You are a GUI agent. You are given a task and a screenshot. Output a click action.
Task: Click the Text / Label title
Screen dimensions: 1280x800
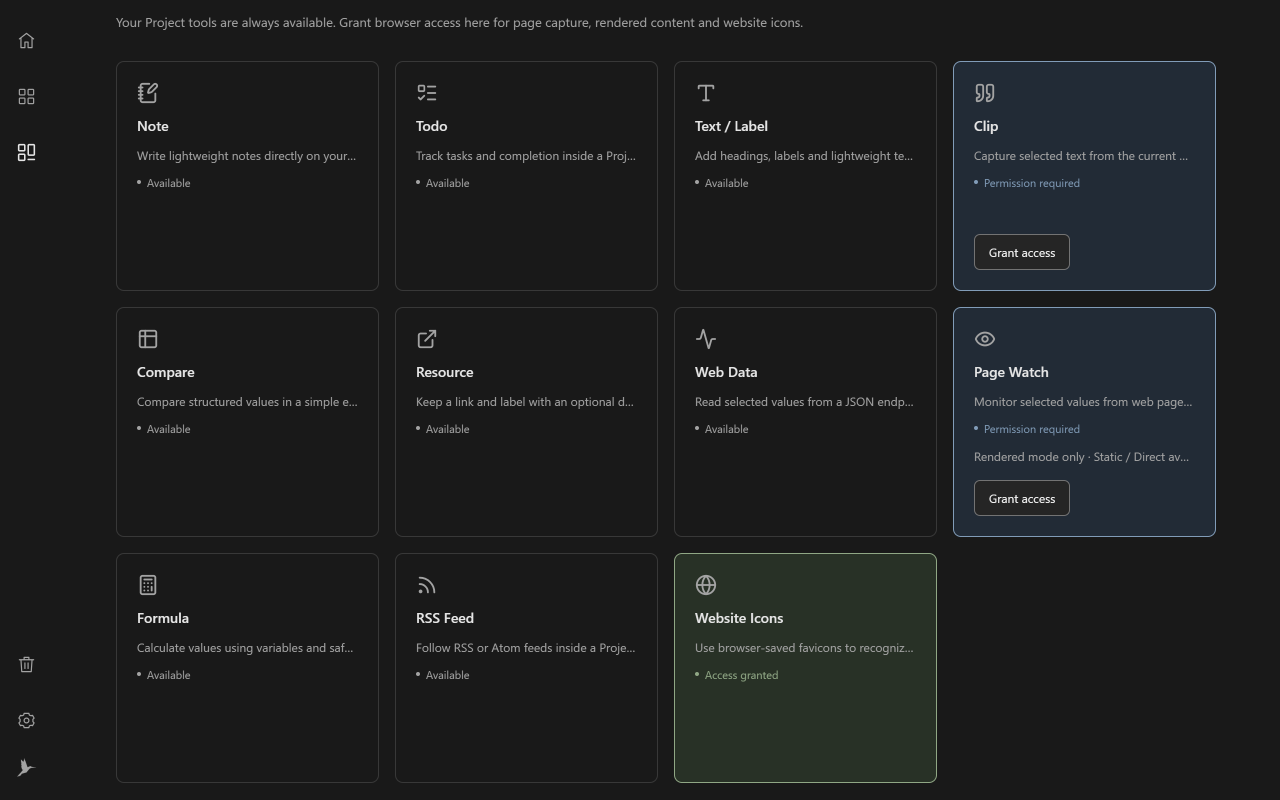732,126
